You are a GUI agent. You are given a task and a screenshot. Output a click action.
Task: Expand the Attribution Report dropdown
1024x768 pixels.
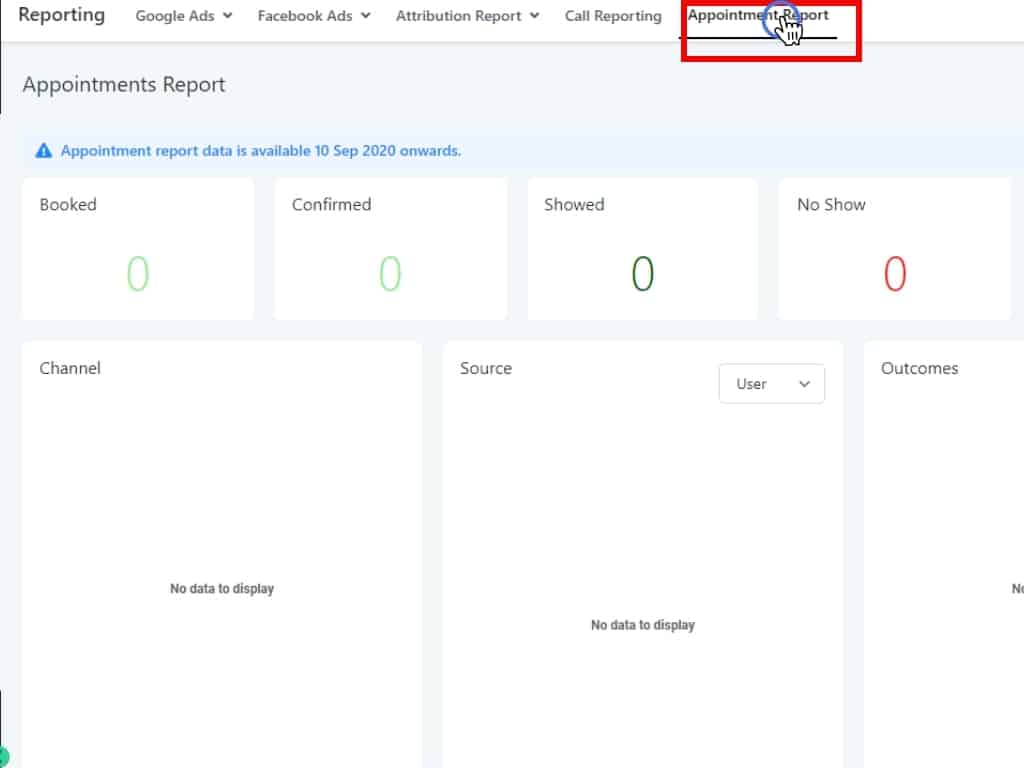(x=534, y=16)
